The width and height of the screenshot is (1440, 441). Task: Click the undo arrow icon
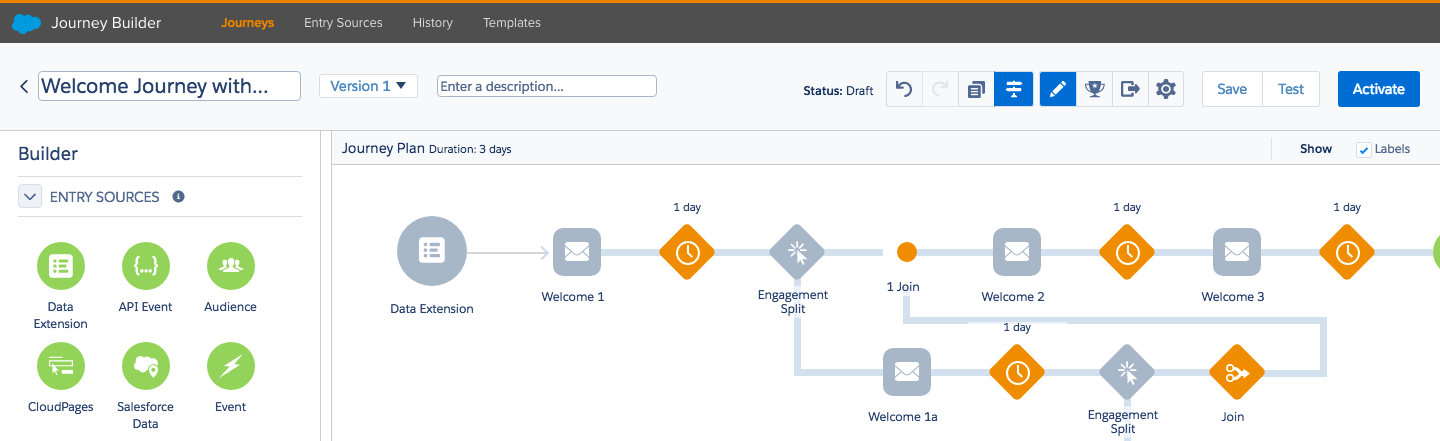pos(904,89)
